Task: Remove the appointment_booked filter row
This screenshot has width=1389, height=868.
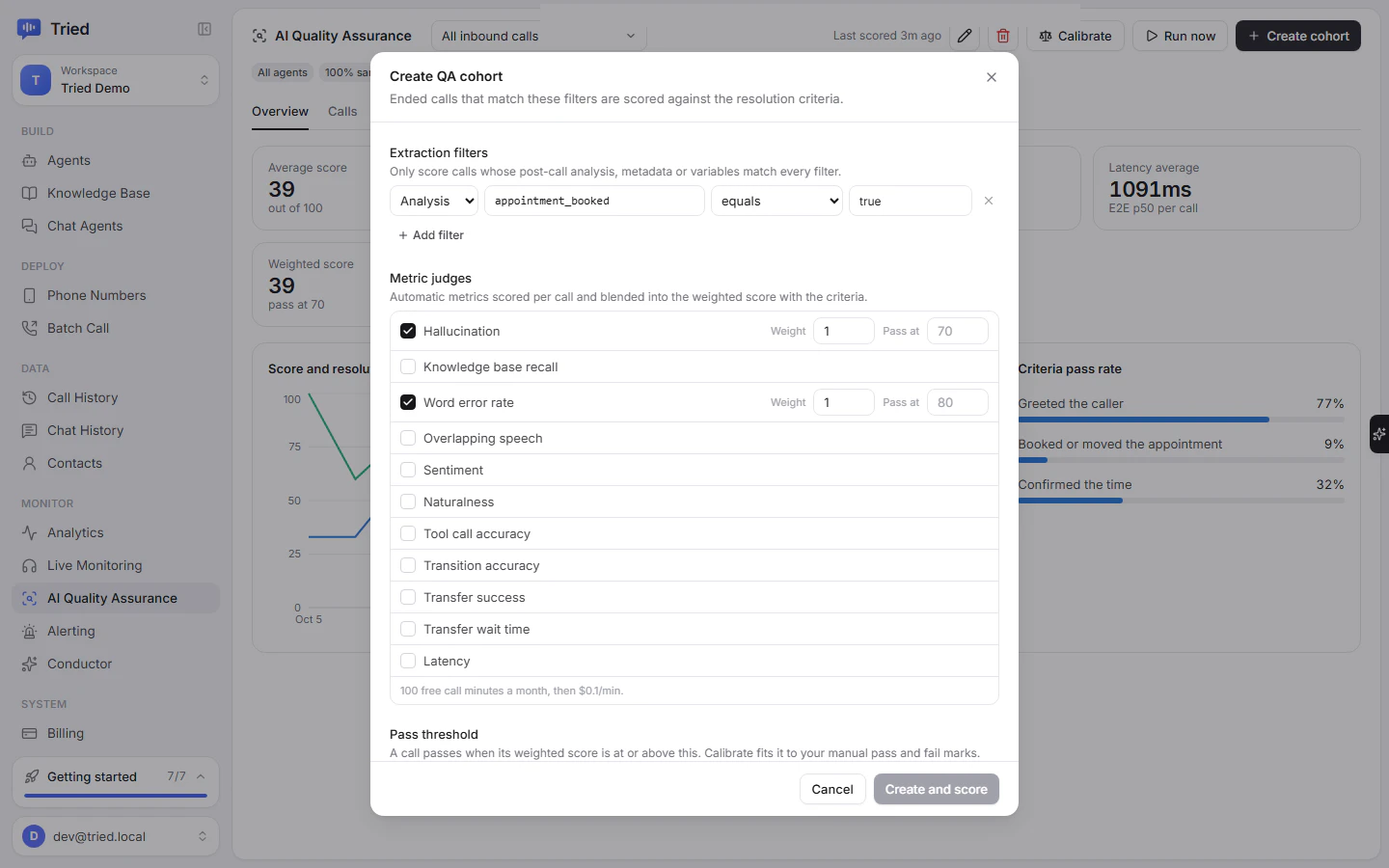Action: (989, 201)
